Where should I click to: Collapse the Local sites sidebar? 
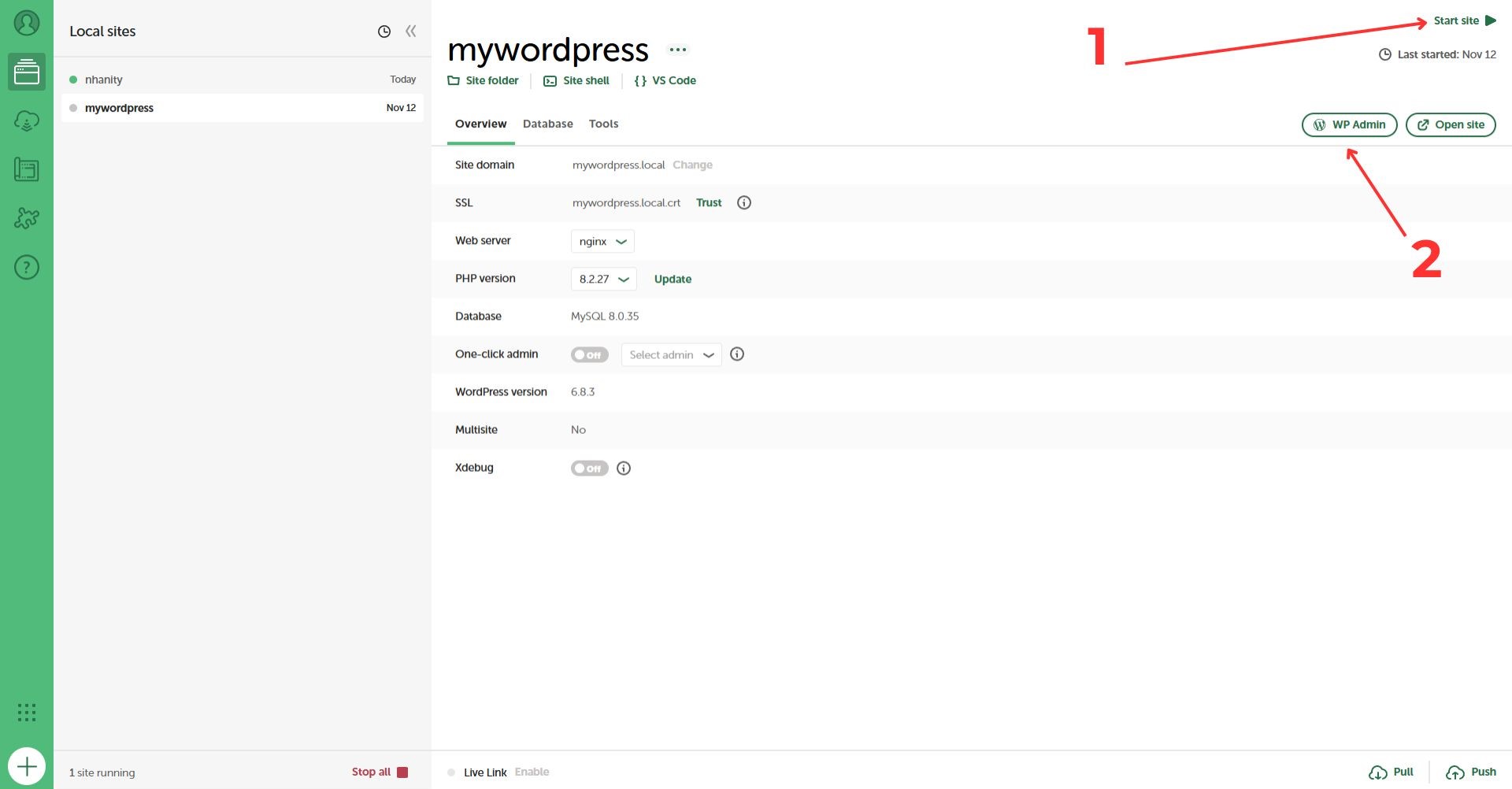(x=410, y=31)
